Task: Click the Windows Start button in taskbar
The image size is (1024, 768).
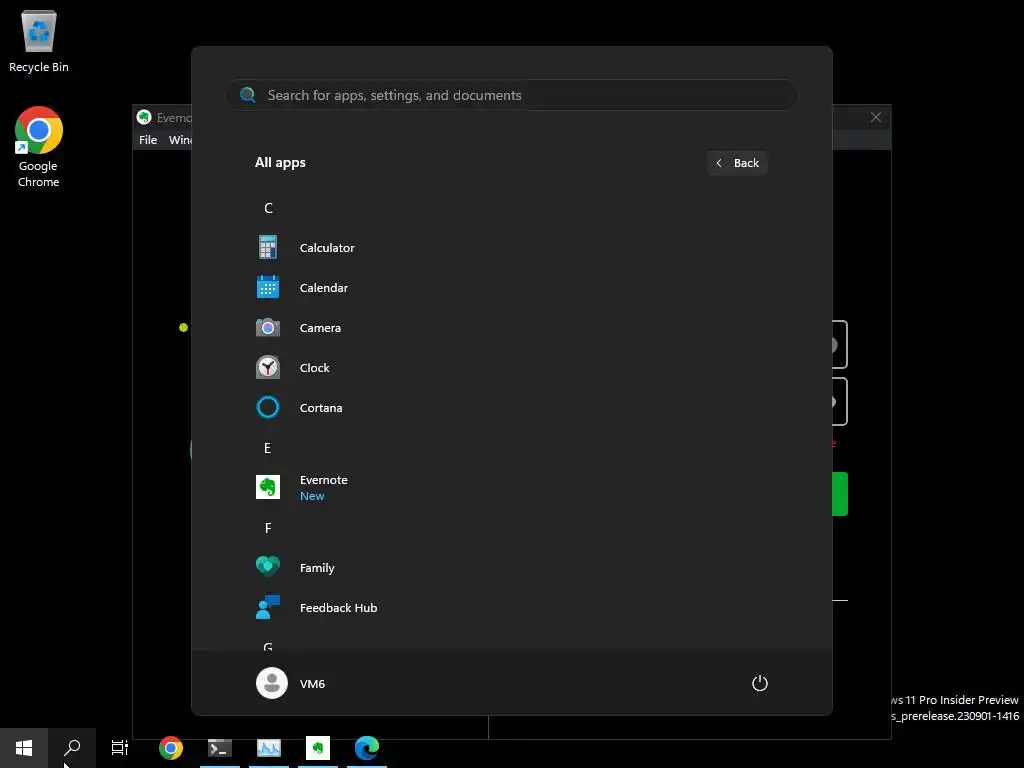Action: point(24,748)
